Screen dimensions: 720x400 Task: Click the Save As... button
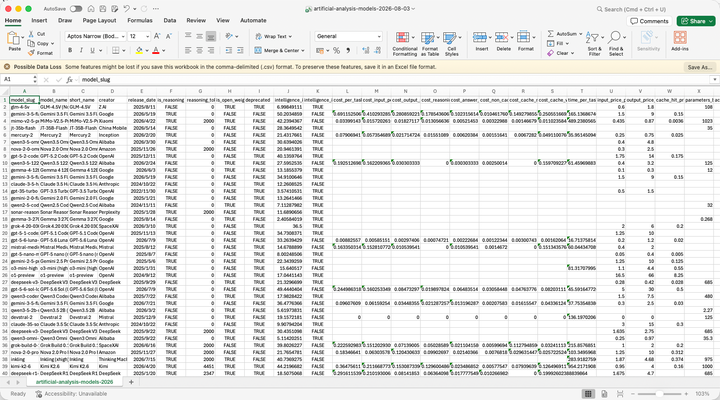click(700, 67)
